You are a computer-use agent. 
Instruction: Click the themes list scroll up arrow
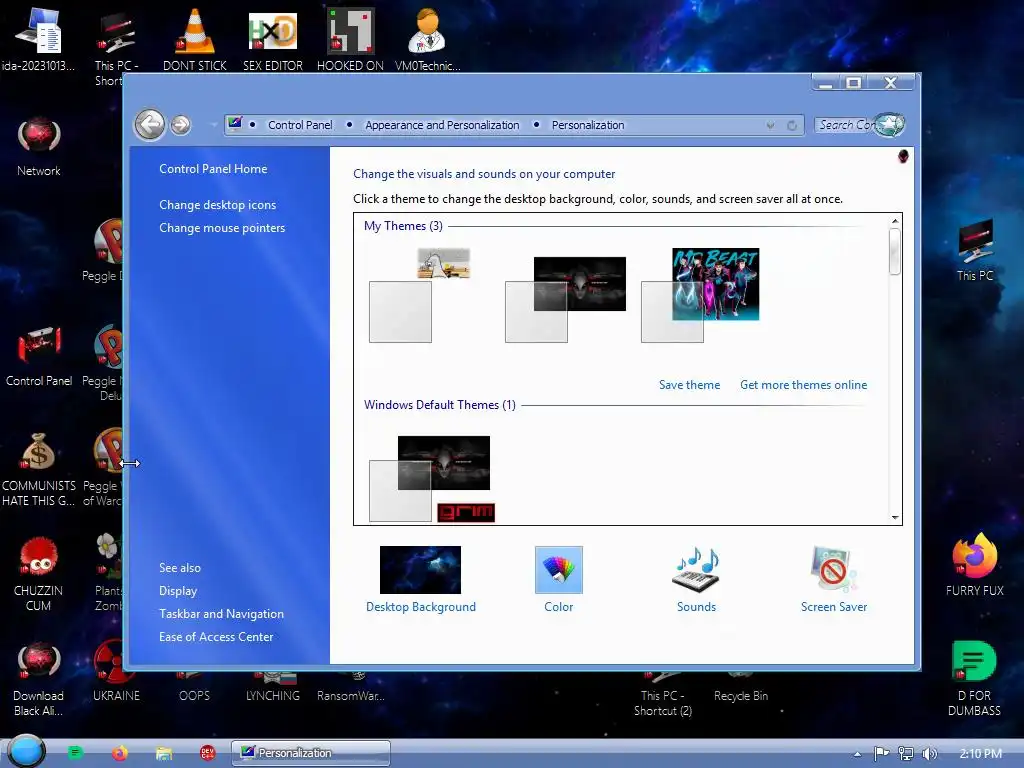coord(895,221)
